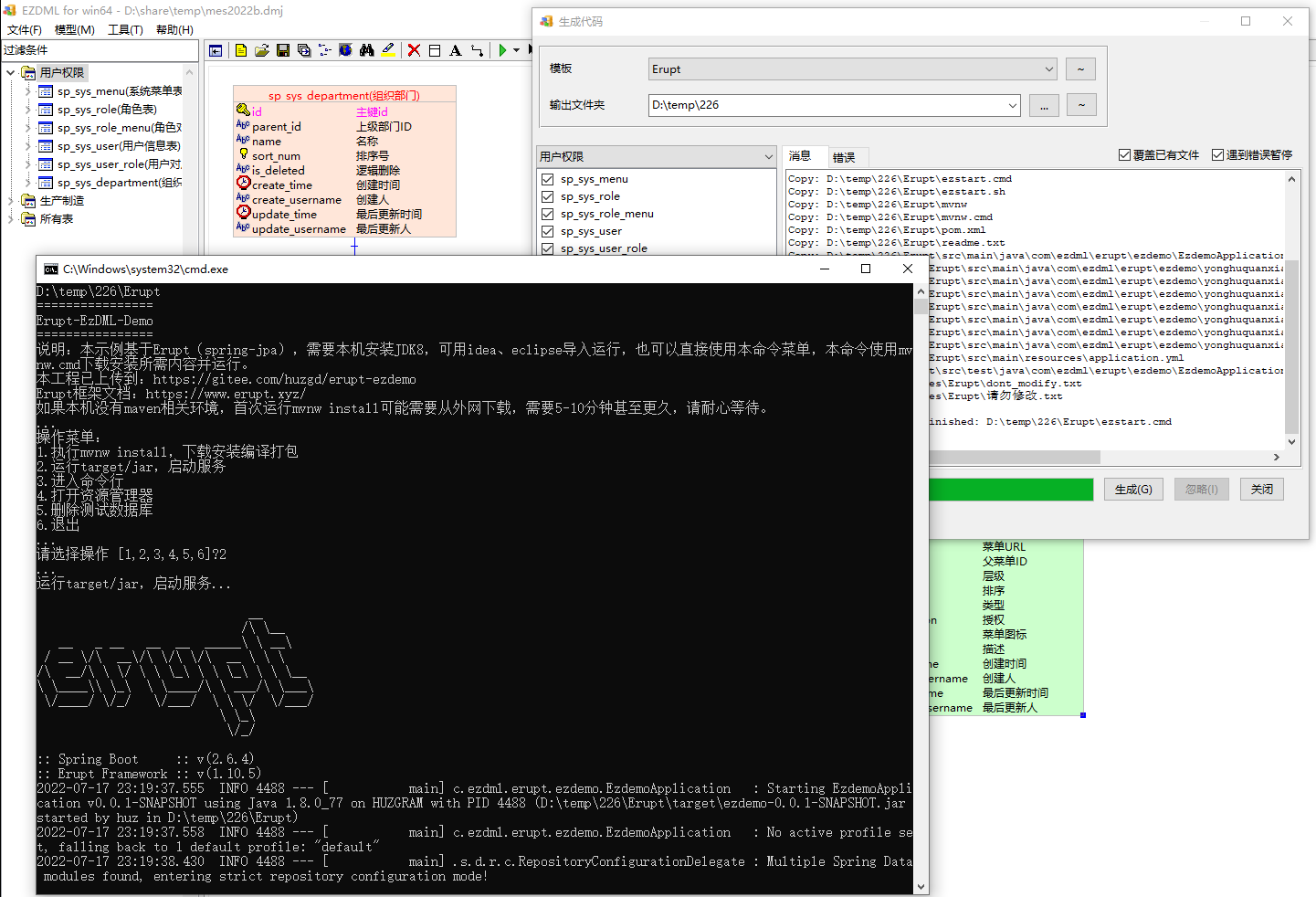The width and height of the screenshot is (1316, 897).
Task: Click the EZDML app icon in title bar
Action: [x=10, y=10]
